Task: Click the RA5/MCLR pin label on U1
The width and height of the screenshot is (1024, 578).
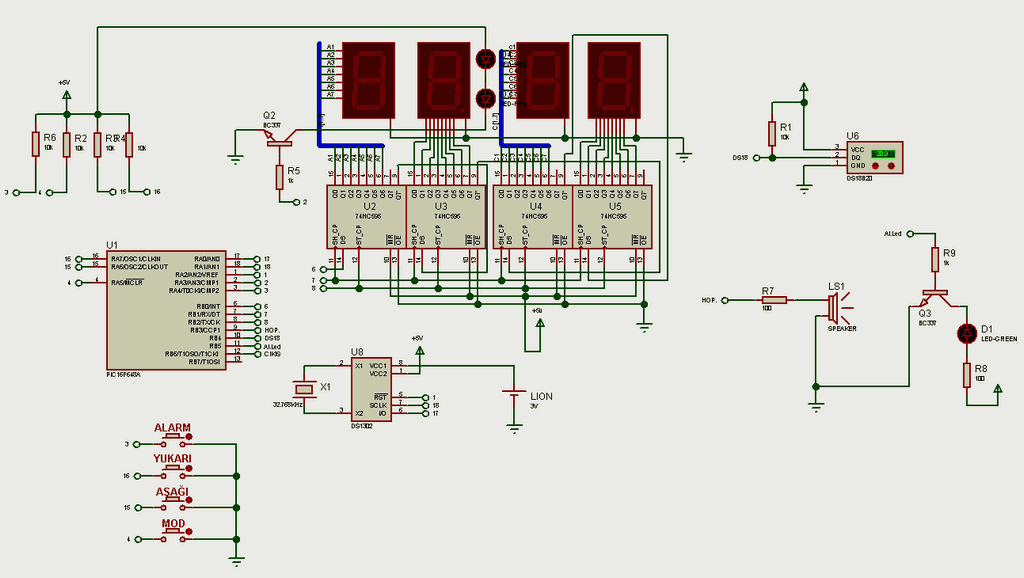Action: click(127, 283)
